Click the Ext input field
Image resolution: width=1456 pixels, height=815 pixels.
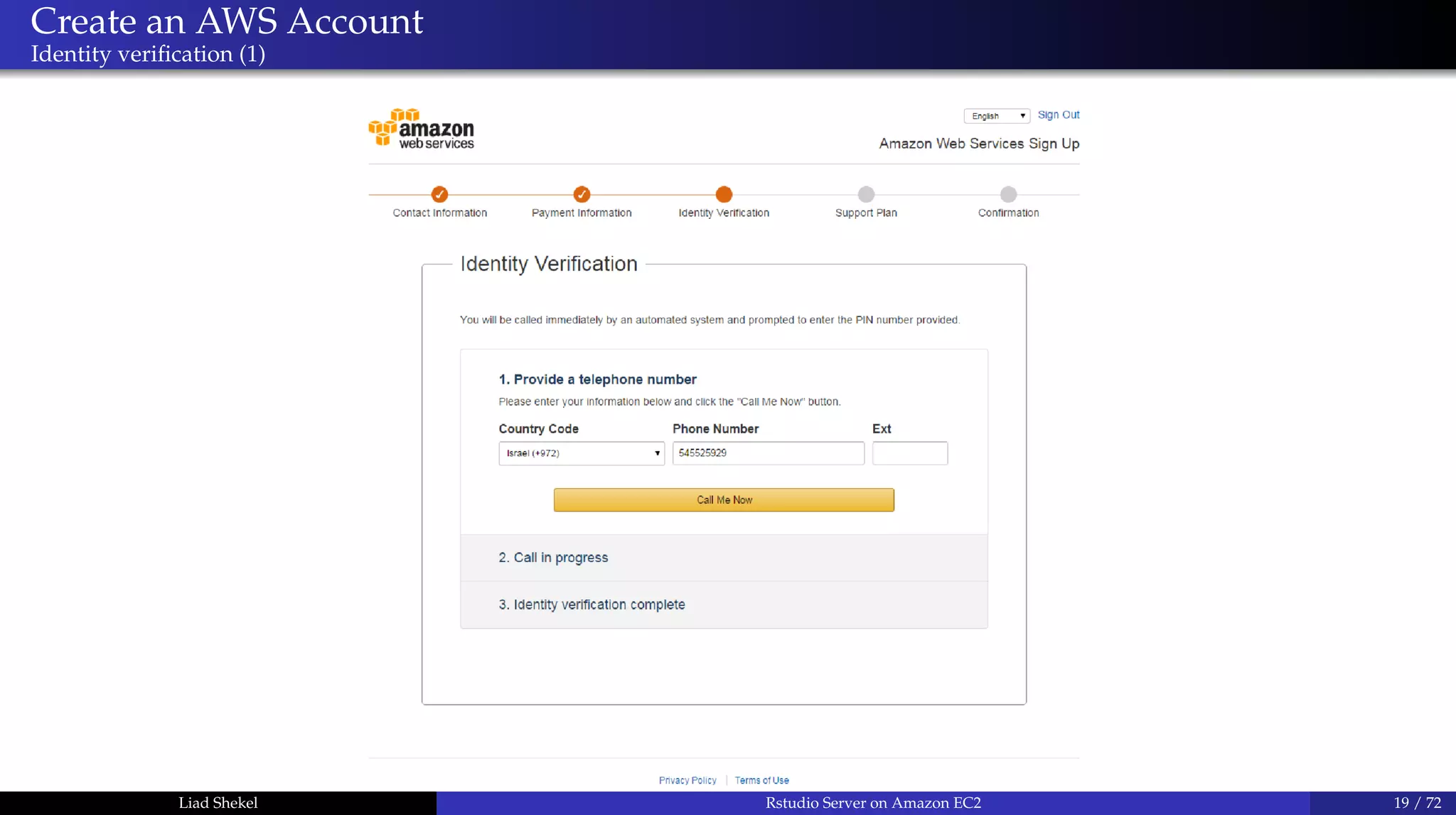910,453
